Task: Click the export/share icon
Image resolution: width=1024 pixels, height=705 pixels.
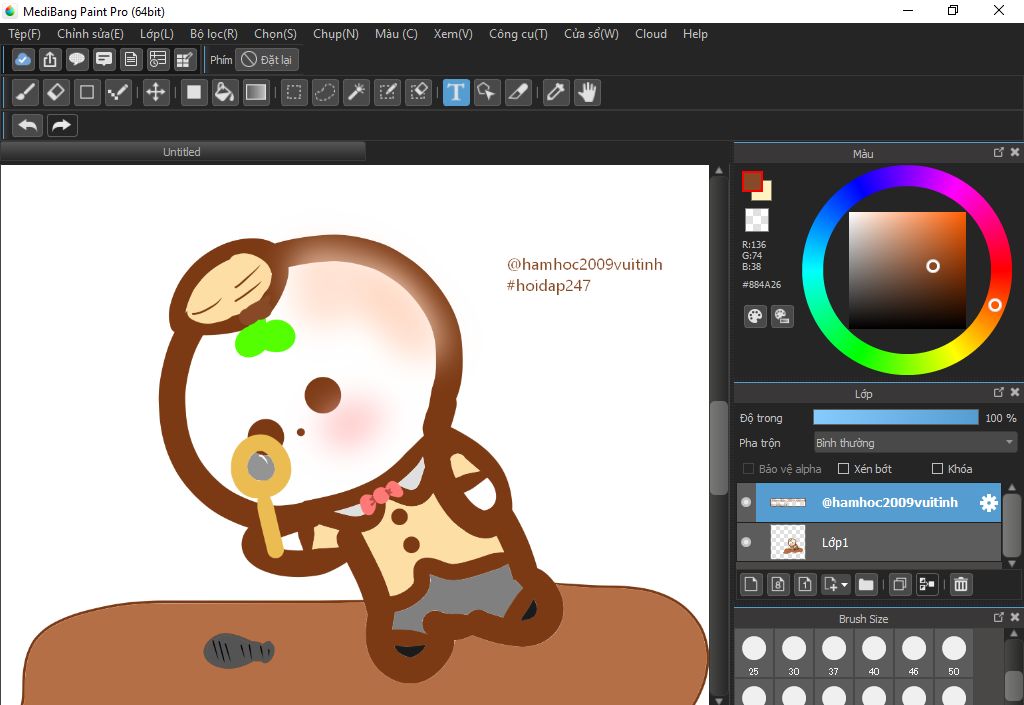Action: click(50, 59)
